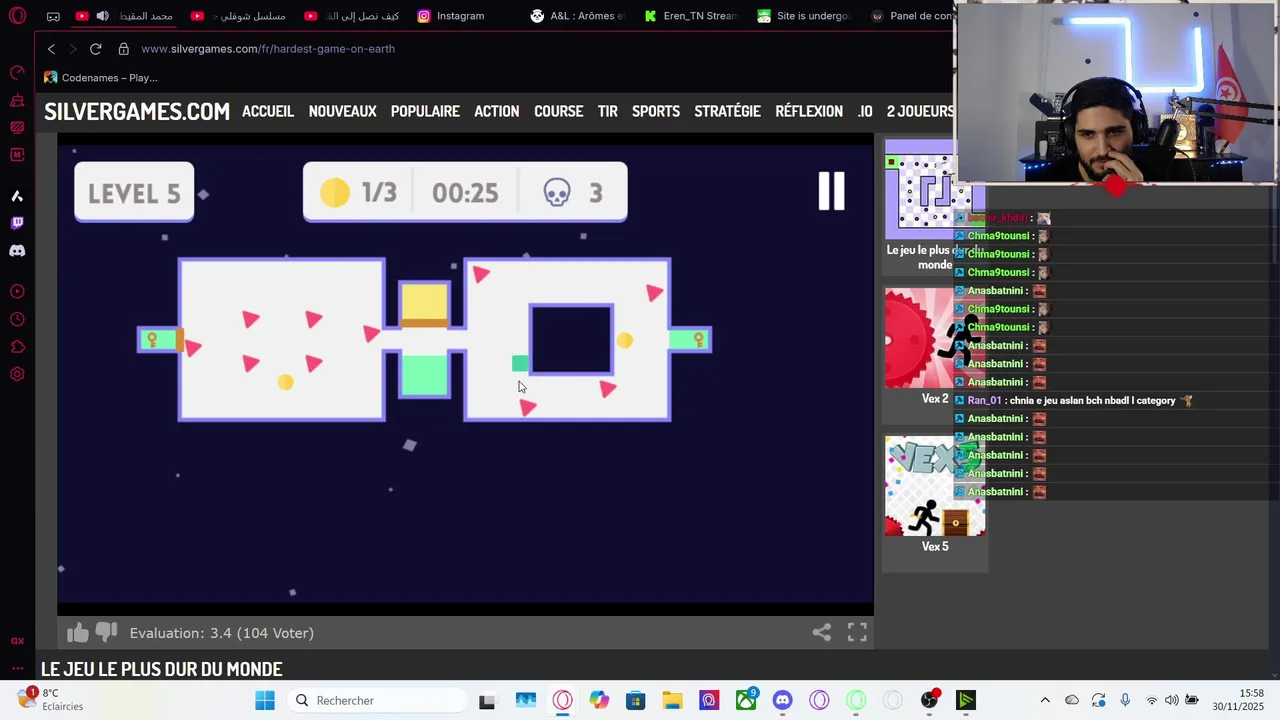Switch to the A&L : Arômes tab
The height and width of the screenshot is (720, 1280).
(x=577, y=16)
